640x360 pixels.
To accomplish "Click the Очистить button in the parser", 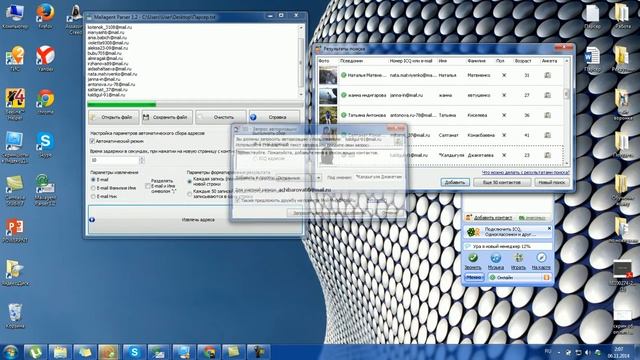I will 220,117.
